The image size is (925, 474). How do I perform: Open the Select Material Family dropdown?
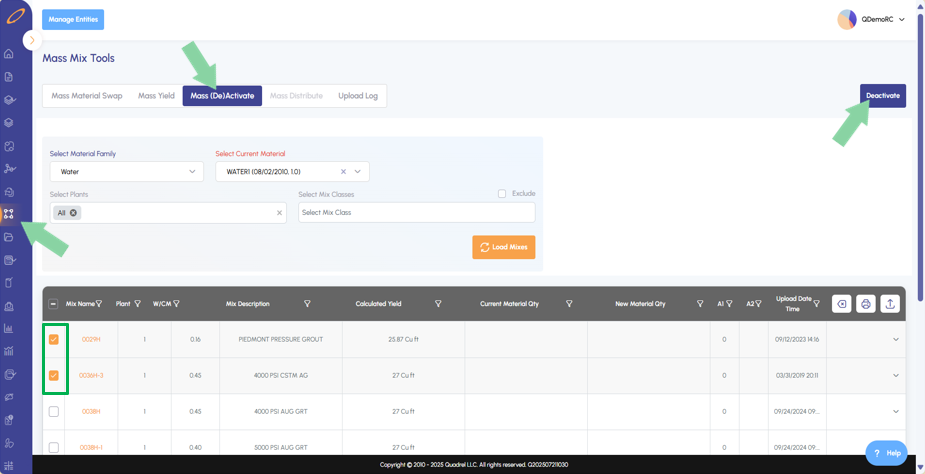click(x=126, y=172)
